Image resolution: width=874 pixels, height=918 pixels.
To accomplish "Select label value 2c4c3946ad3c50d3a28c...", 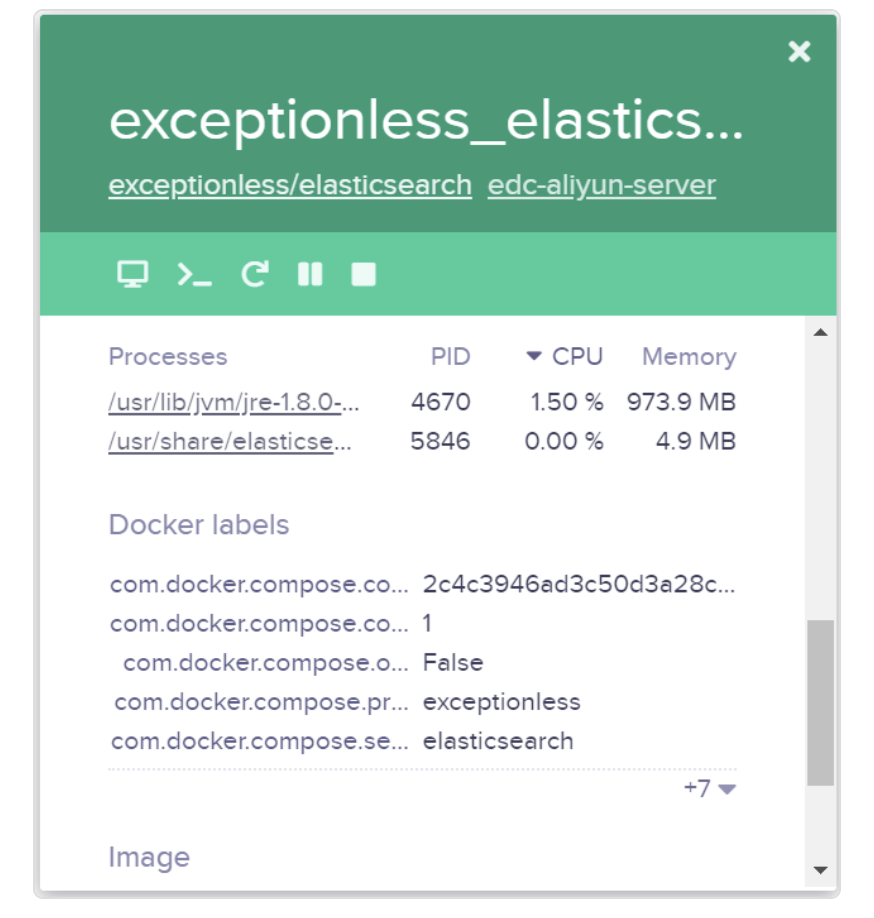I will (x=579, y=584).
